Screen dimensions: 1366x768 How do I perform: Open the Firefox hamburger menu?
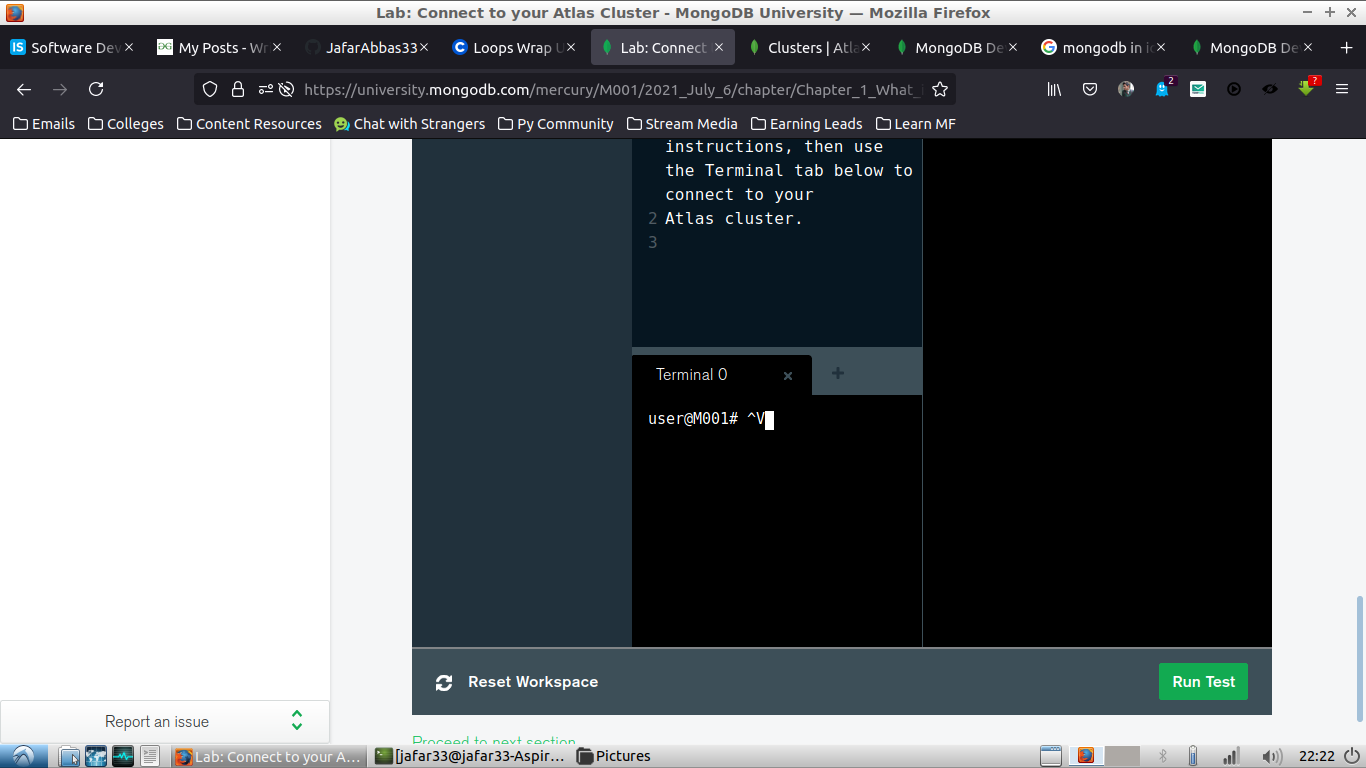(x=1342, y=89)
